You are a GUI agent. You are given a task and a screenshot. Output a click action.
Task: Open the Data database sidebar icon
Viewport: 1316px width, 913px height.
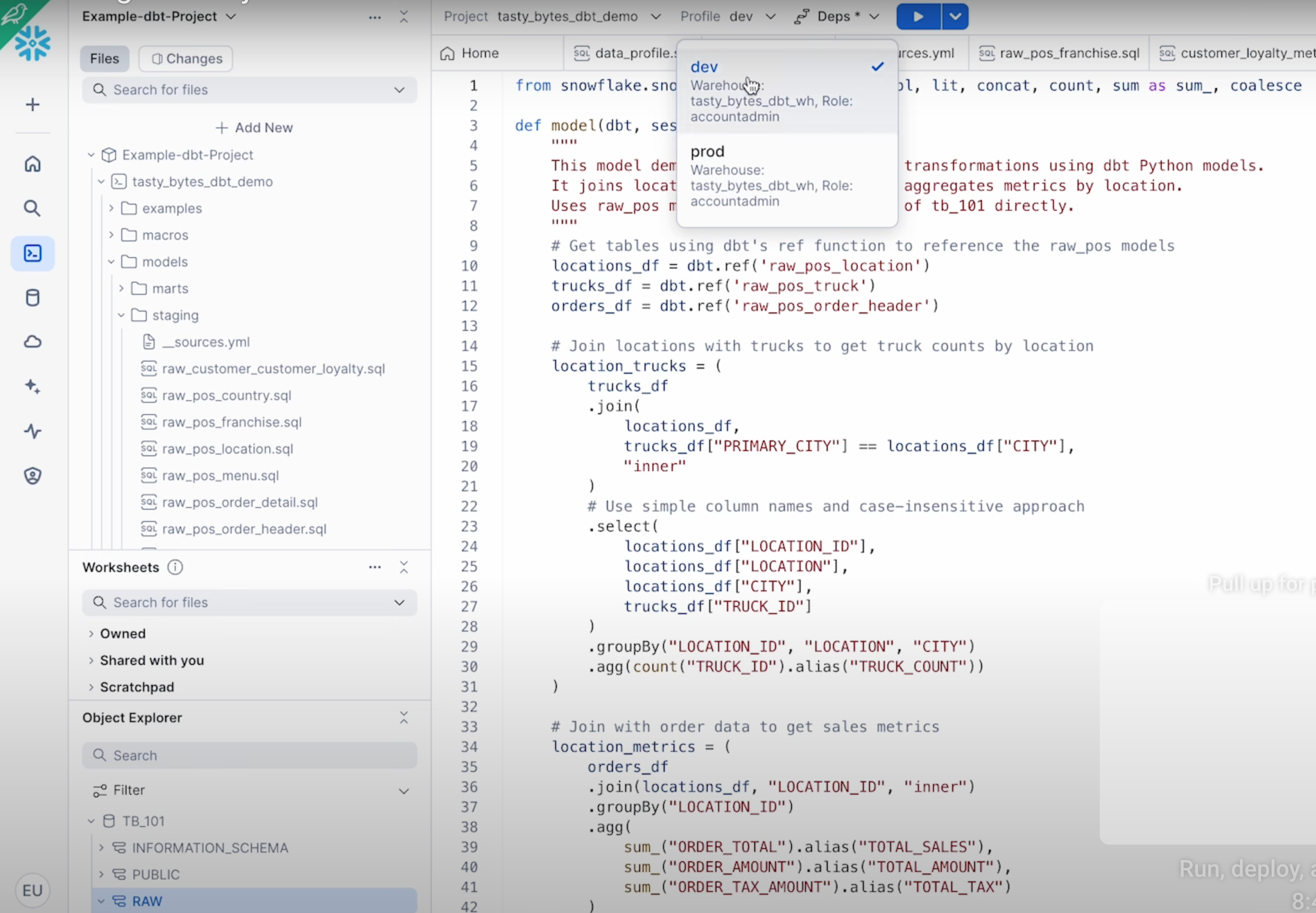point(33,298)
